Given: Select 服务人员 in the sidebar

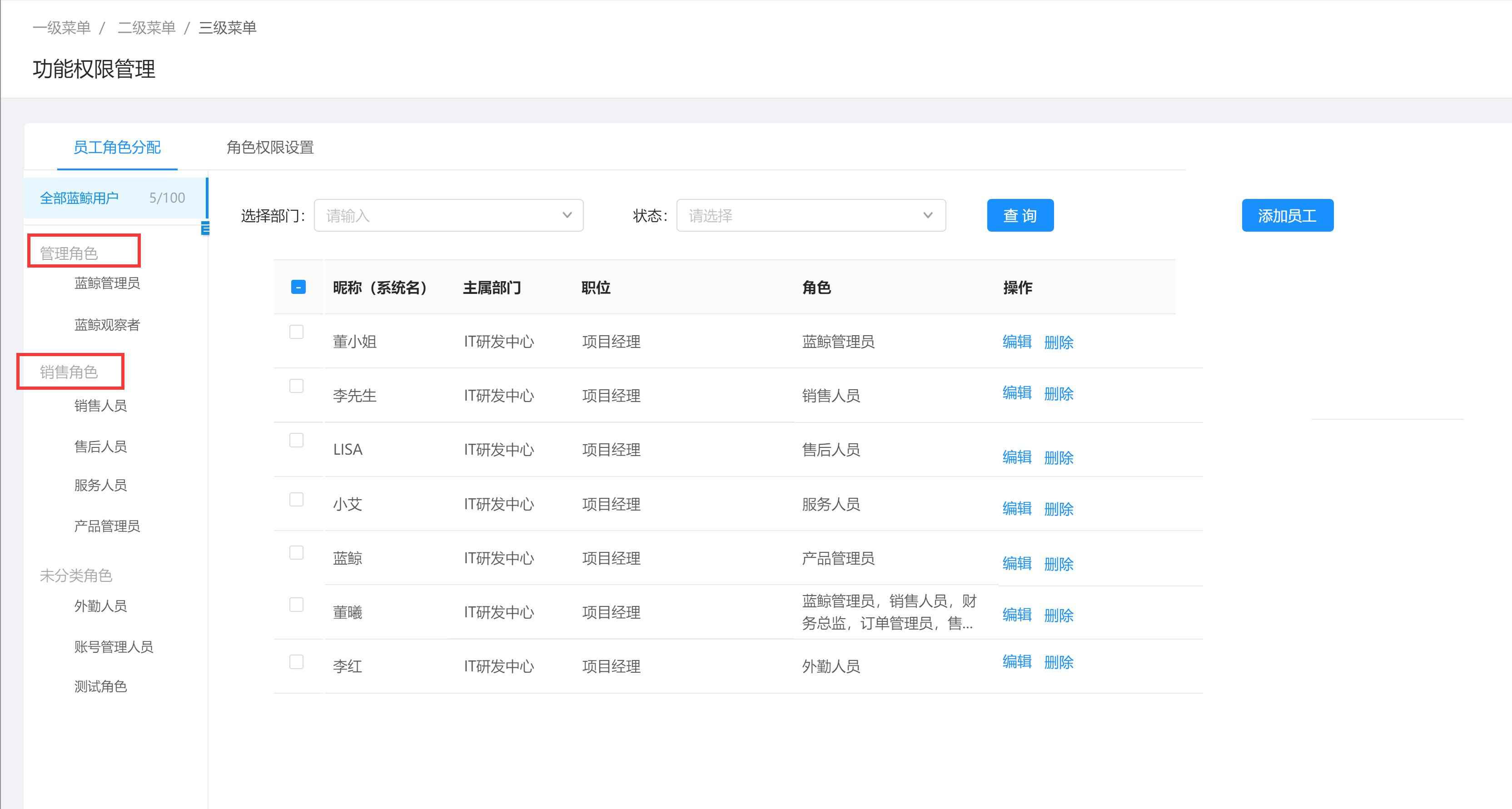Looking at the screenshot, I should click(100, 485).
